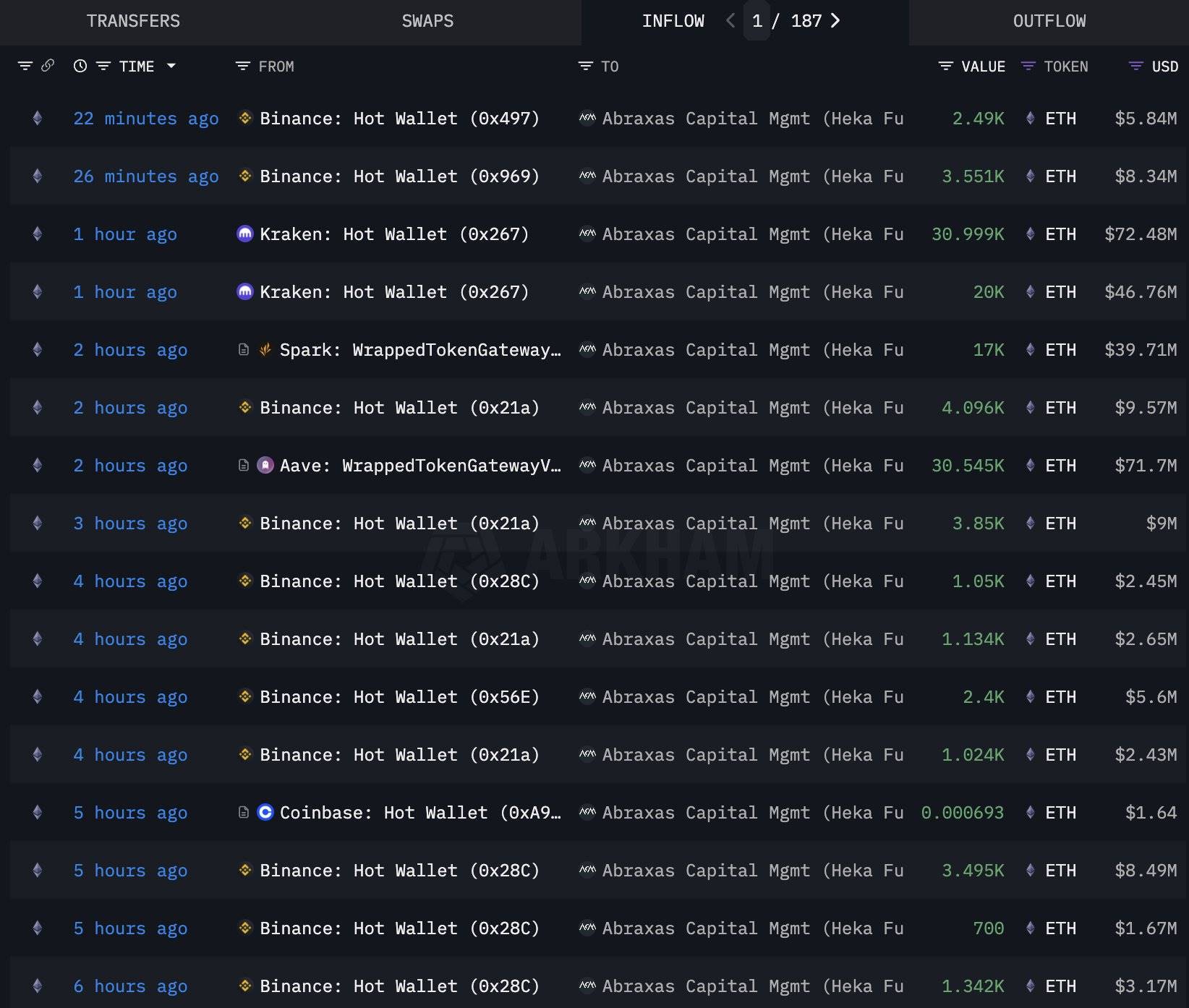This screenshot has height=1008, width=1189.
Task: Open the TO column filter
Action: tap(585, 66)
